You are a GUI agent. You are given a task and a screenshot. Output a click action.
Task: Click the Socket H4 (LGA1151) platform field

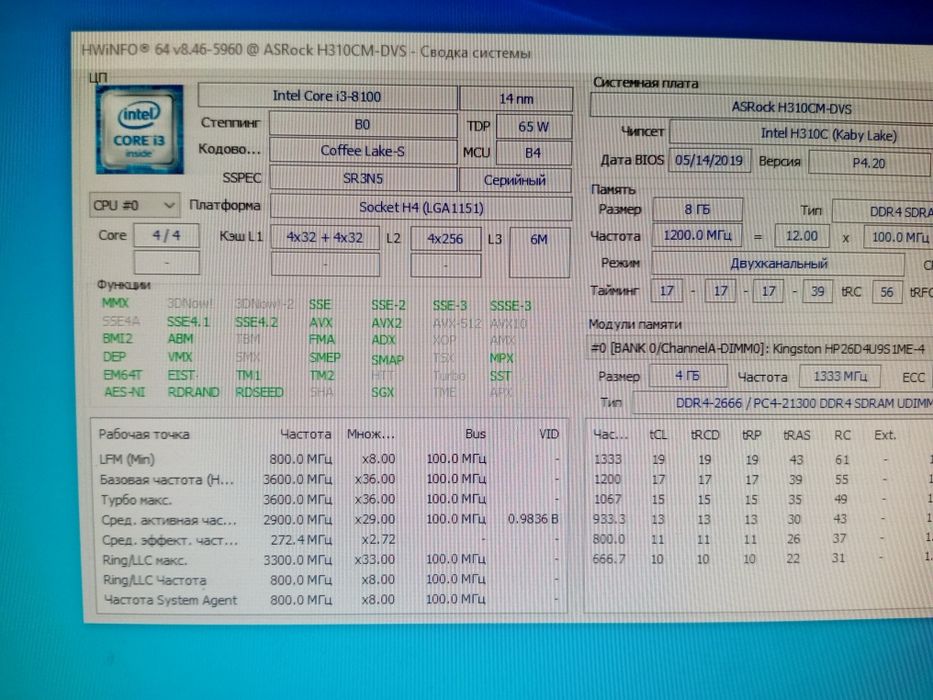pos(421,207)
